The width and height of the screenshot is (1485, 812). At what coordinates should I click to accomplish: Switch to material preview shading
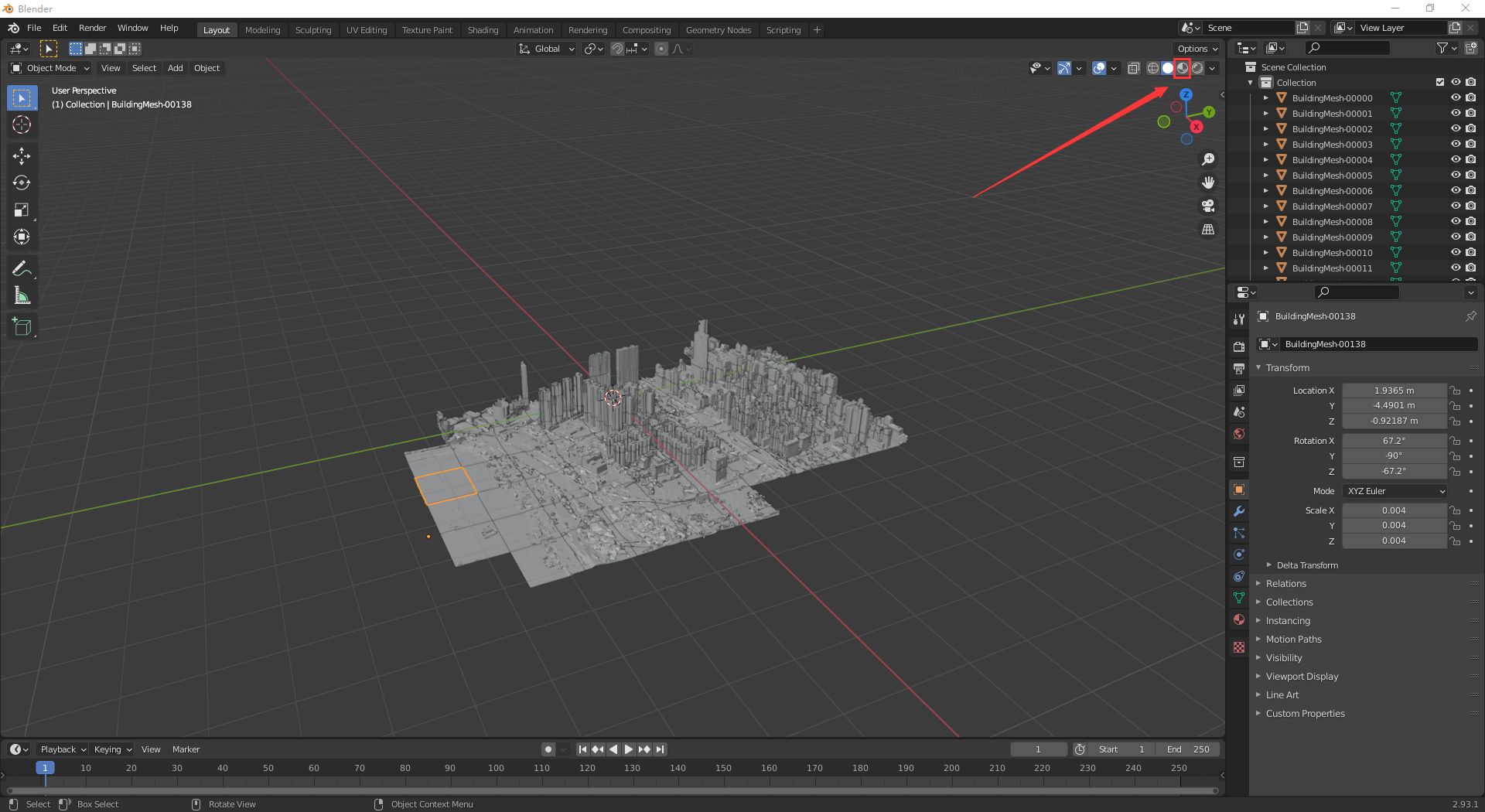pyautogui.click(x=1182, y=68)
